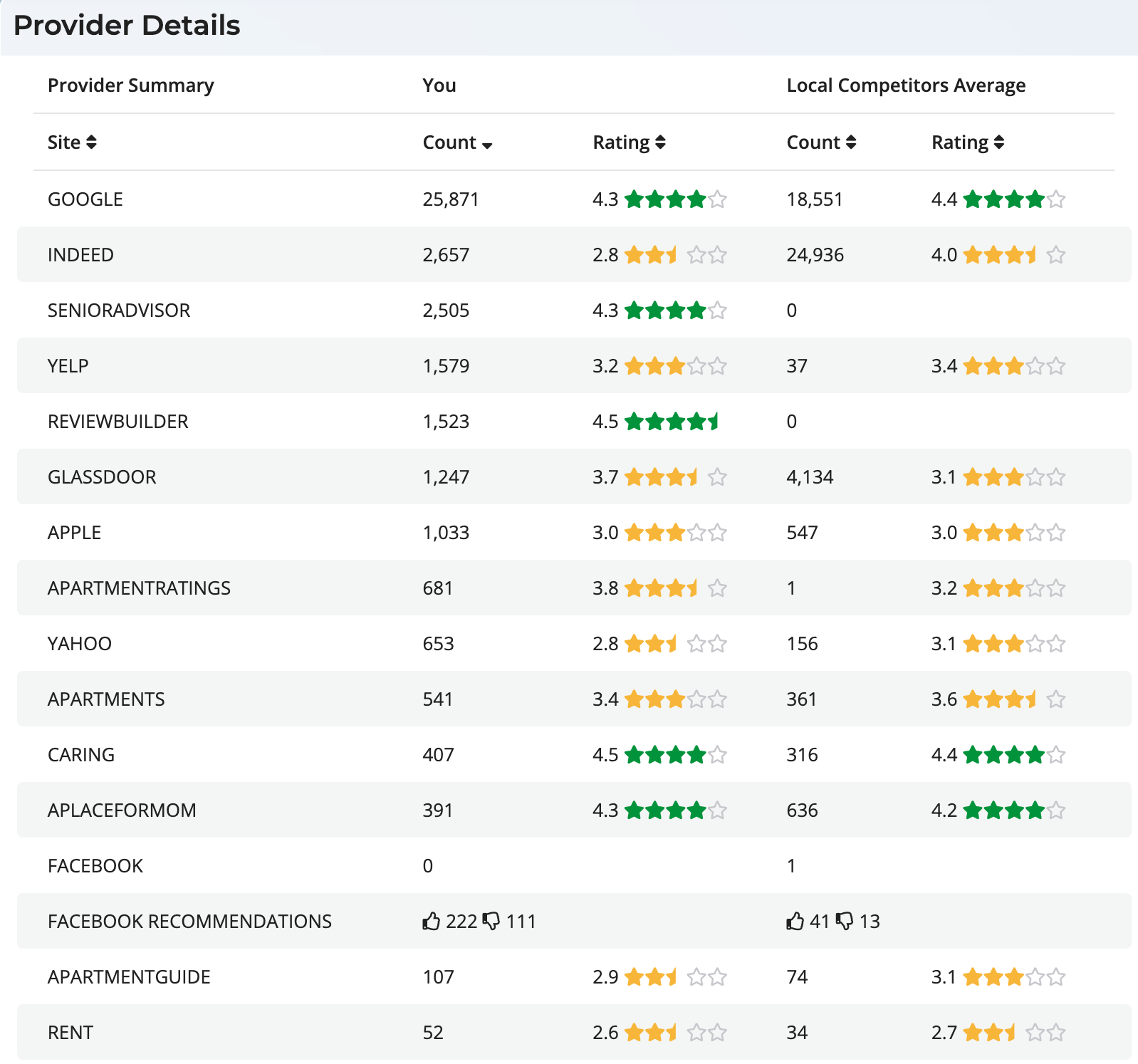Click Google's count value 25,871
Screen dimensions: 1138x1064
pos(451,199)
